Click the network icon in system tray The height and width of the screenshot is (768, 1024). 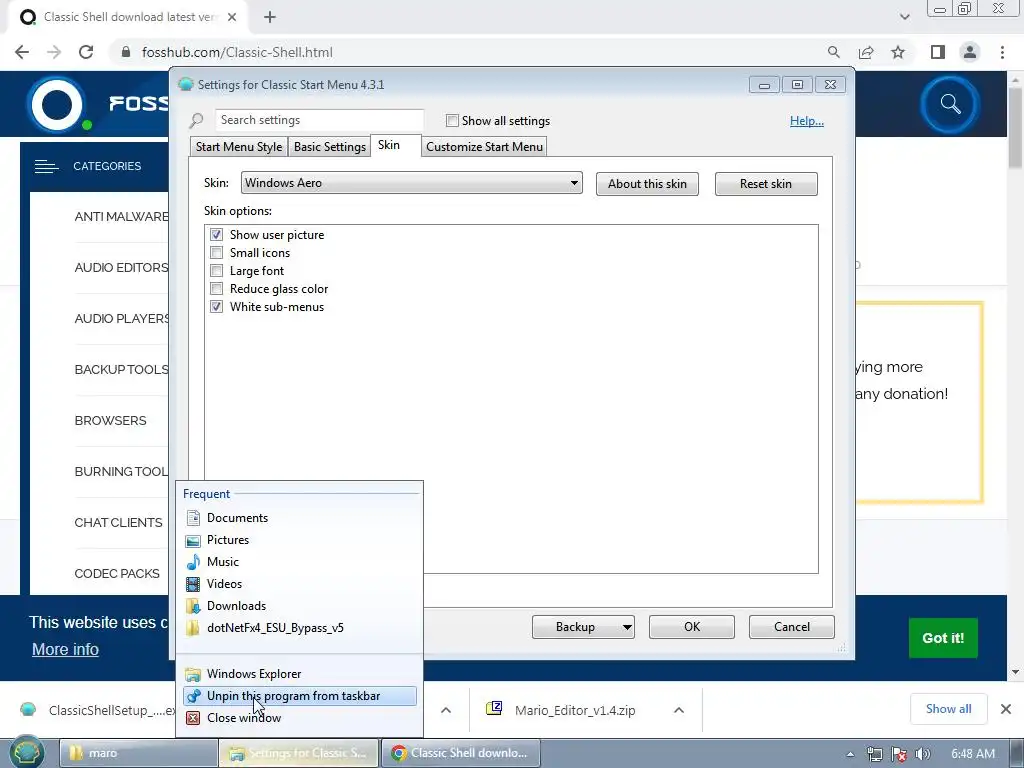[874, 754]
